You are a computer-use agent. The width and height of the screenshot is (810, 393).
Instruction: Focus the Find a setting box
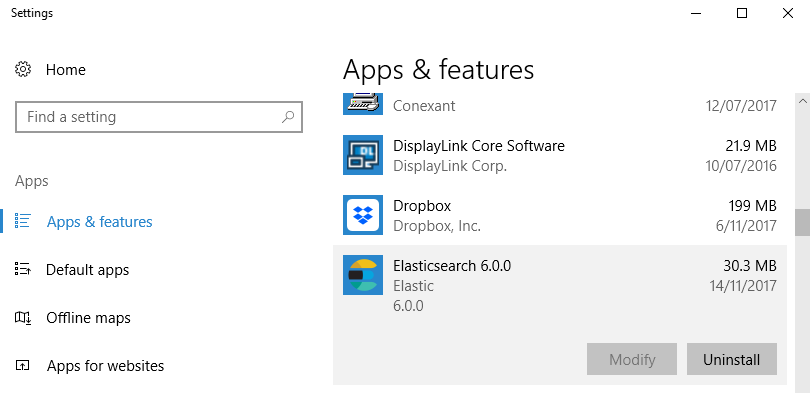159,117
